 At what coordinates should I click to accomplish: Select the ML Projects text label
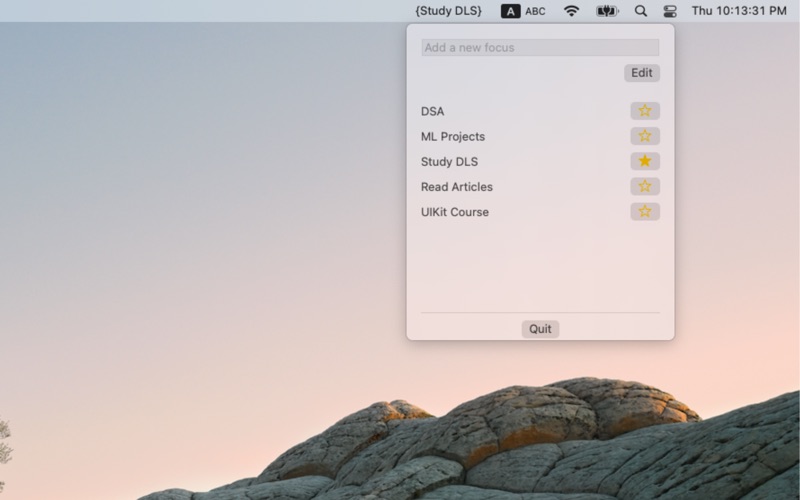pyautogui.click(x=453, y=136)
